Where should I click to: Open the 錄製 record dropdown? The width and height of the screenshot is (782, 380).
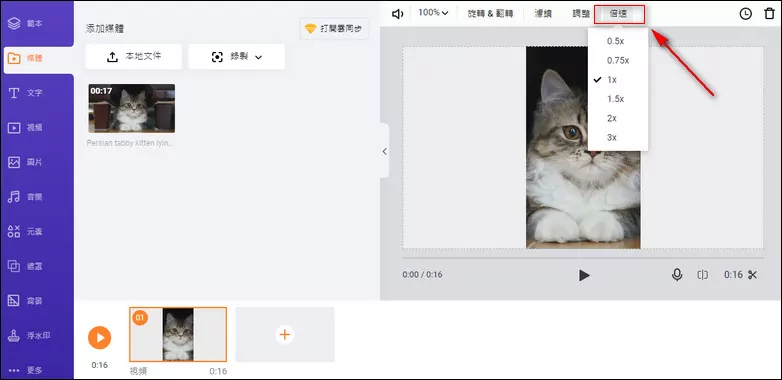coord(237,57)
